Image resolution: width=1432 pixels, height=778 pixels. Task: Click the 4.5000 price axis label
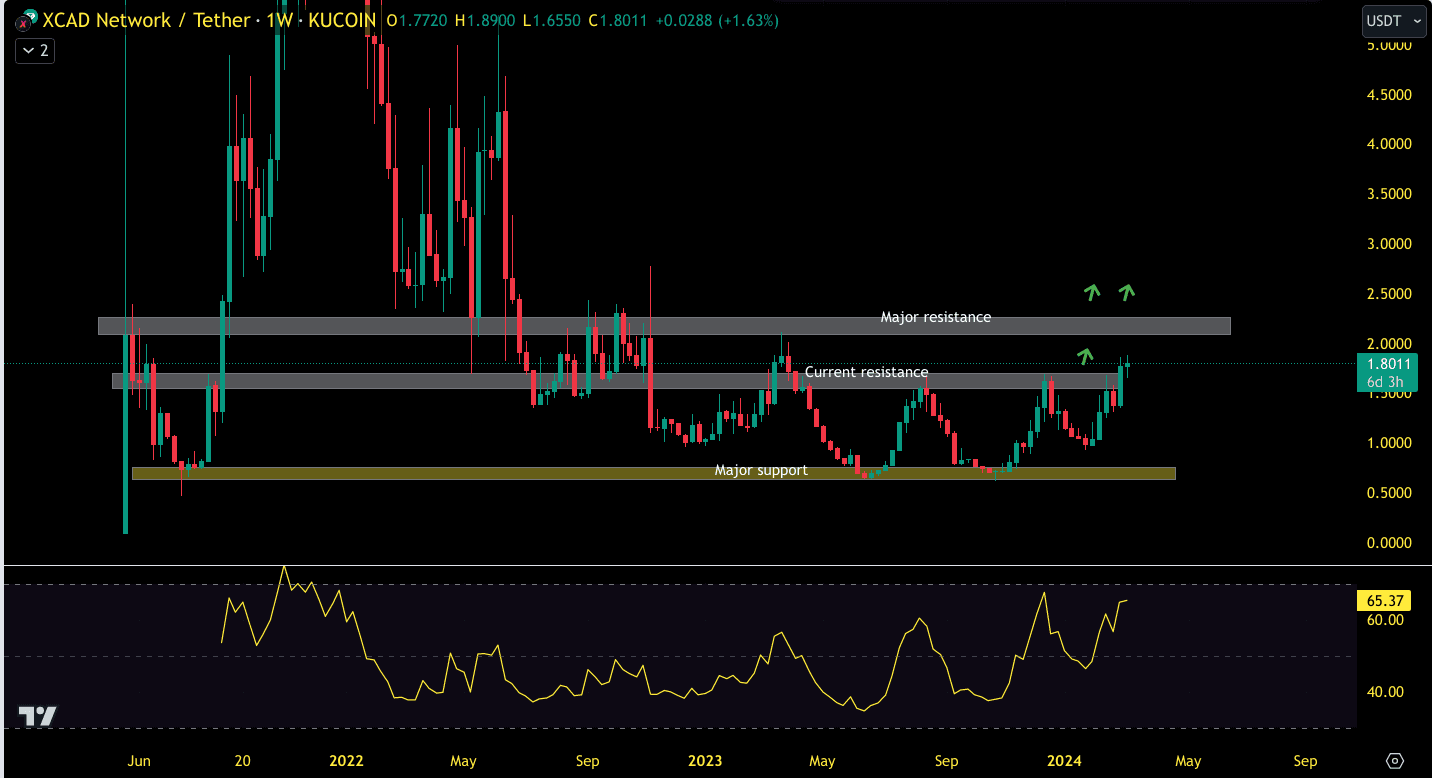point(1391,95)
